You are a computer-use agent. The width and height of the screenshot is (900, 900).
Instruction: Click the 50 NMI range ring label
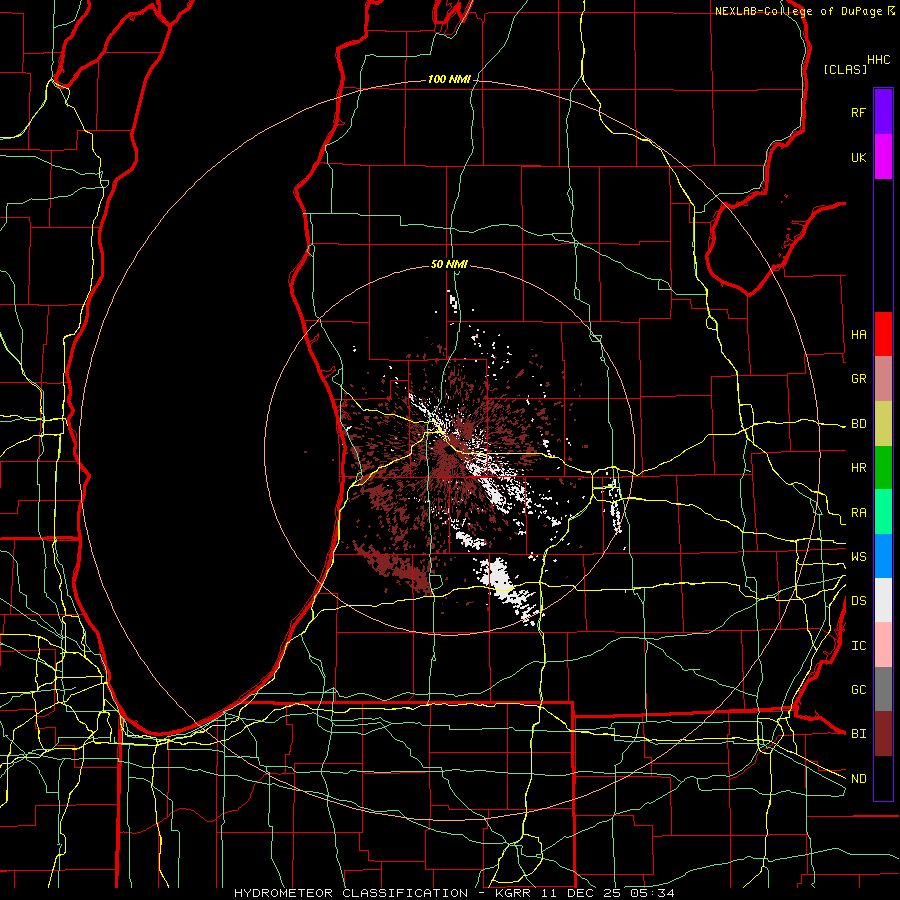(x=449, y=264)
